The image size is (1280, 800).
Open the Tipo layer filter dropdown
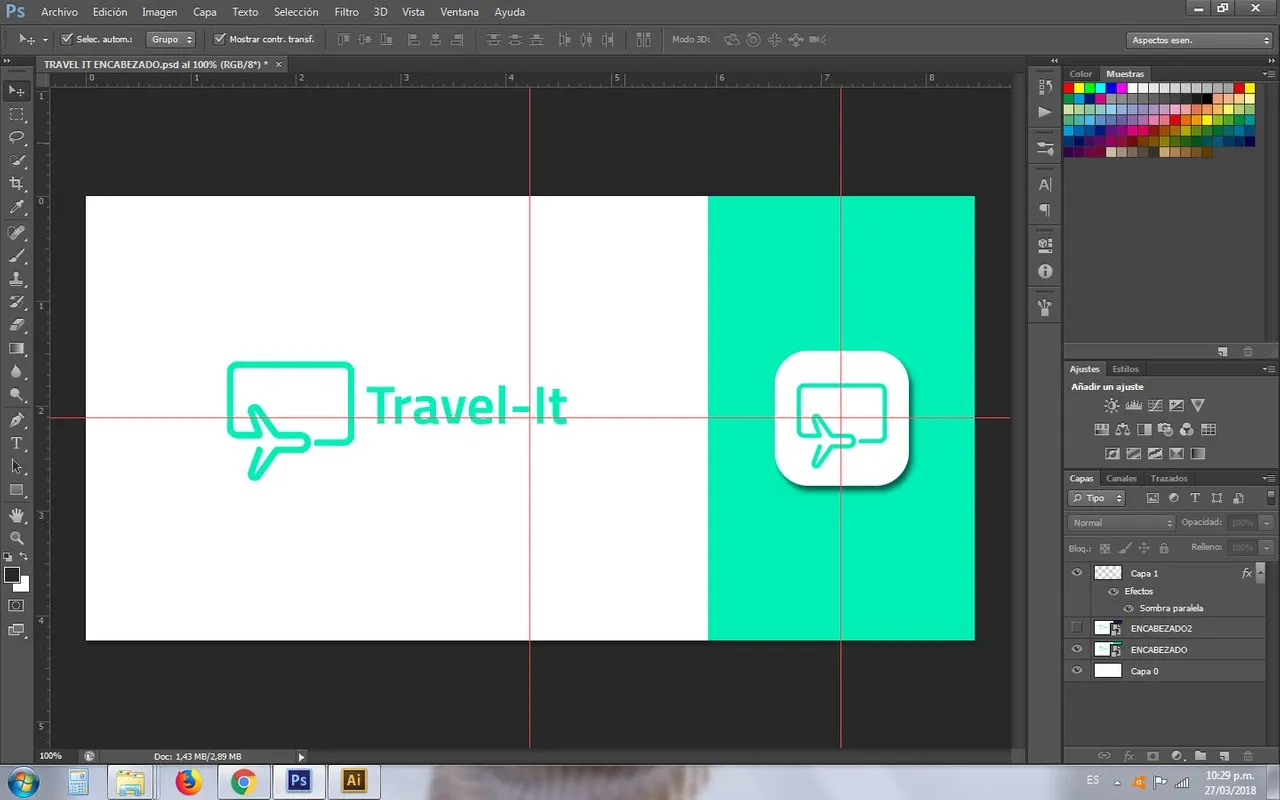tap(1096, 498)
